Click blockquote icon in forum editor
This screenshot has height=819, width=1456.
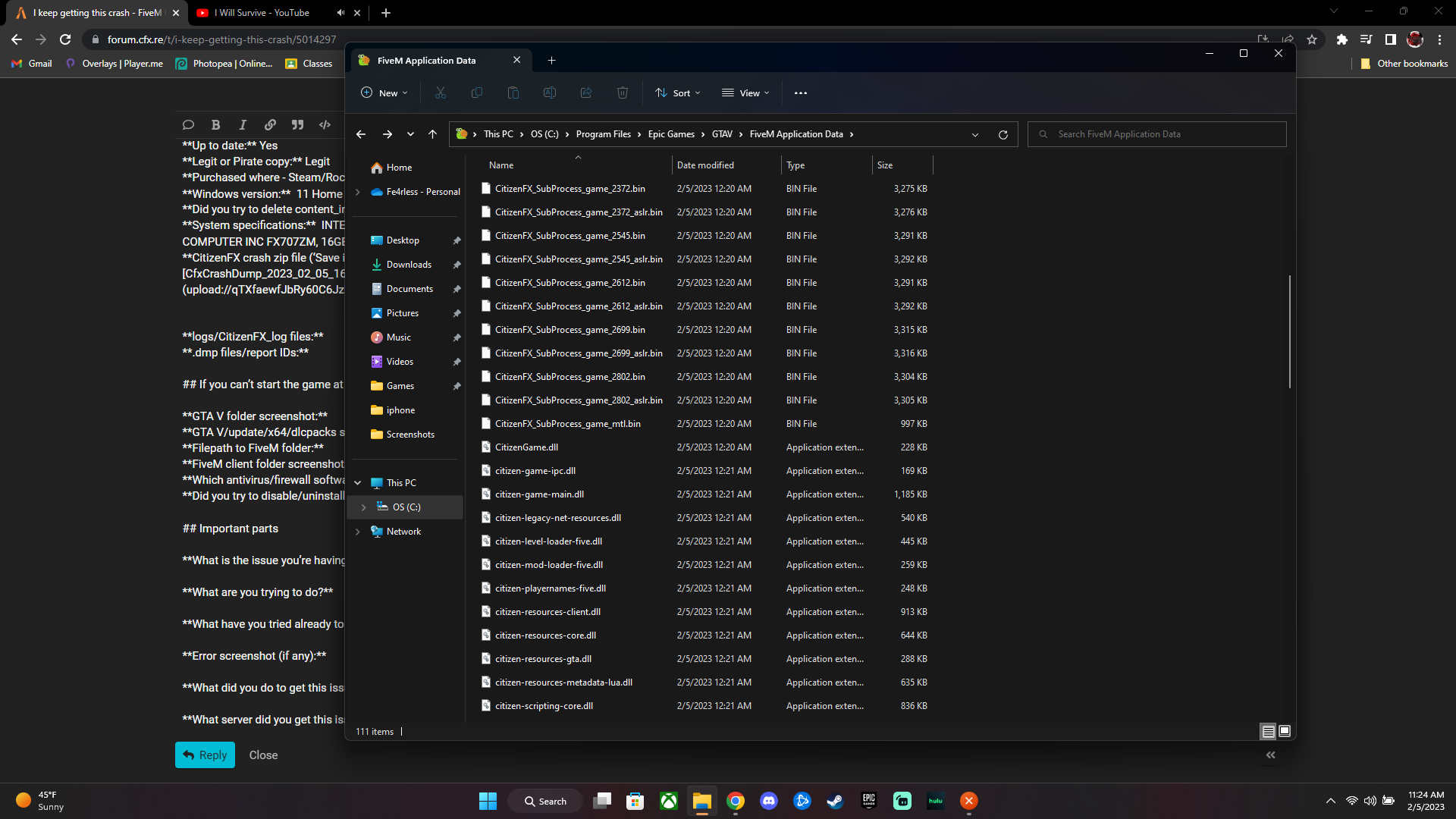[x=297, y=124]
